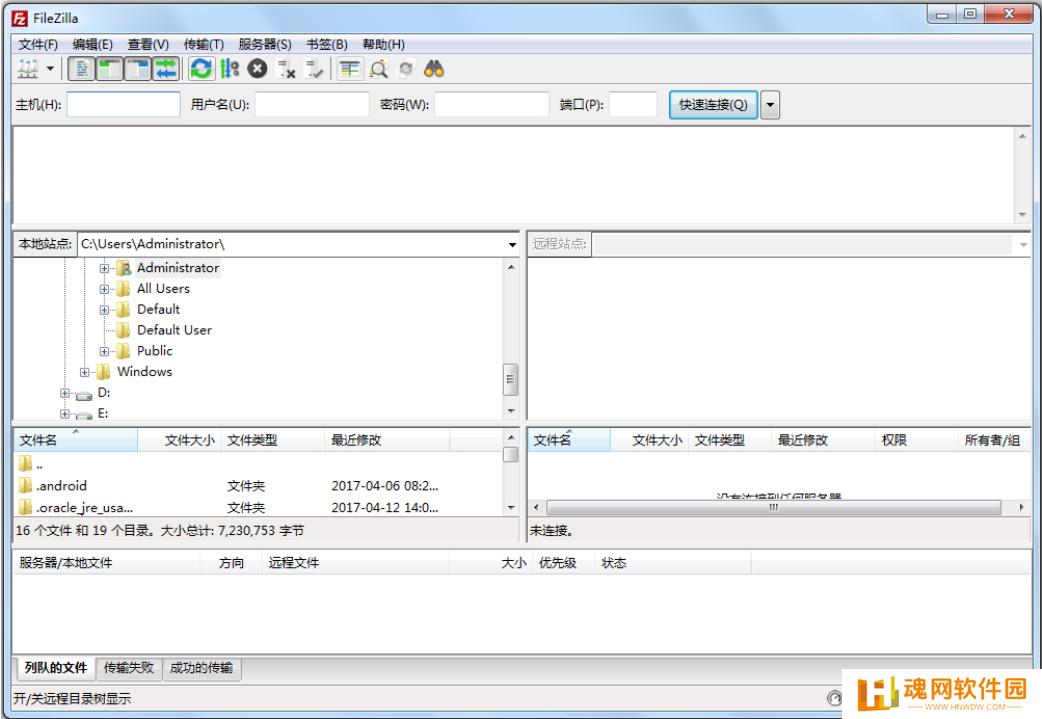This screenshot has width=1042, height=719.
Task: Open recursive file search binoculars
Action: point(434,68)
